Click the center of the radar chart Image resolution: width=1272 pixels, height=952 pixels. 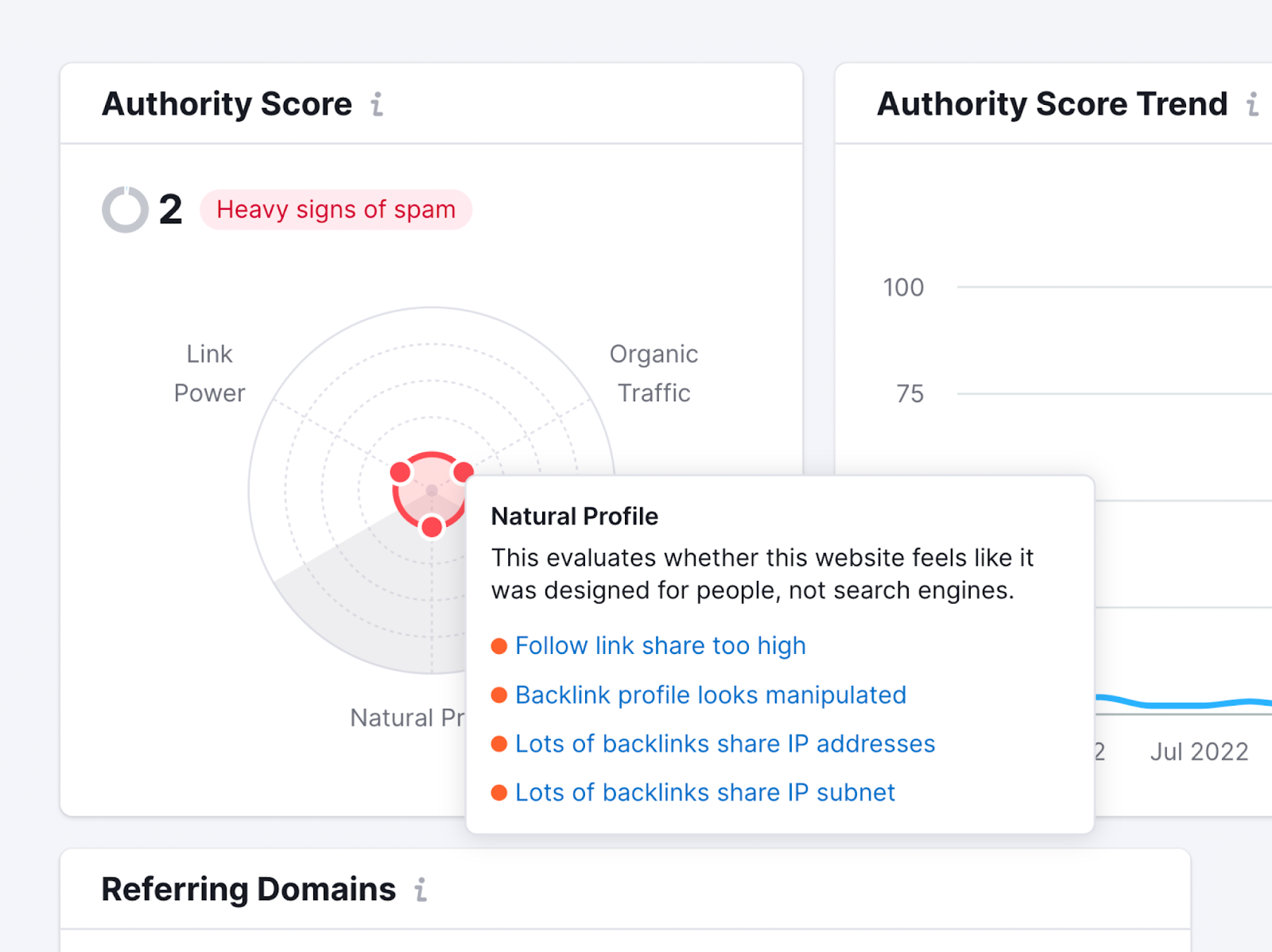[x=432, y=490]
